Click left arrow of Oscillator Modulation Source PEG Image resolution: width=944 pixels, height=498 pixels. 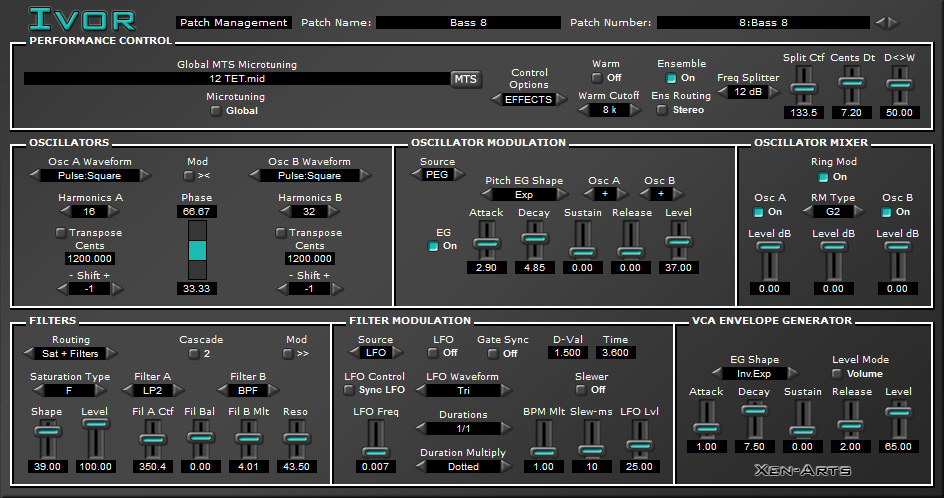[x=416, y=175]
